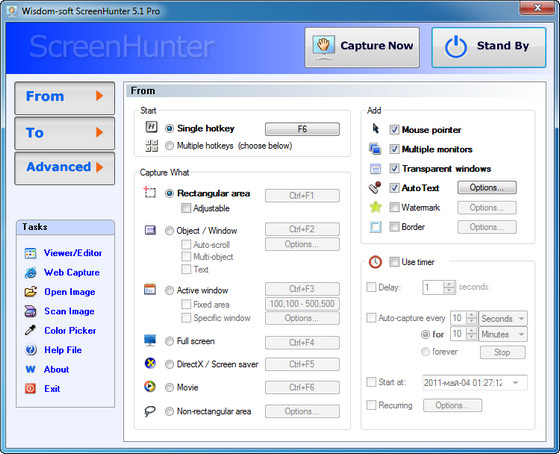Viewport: 560px width, 454px height.
Task: Click the 'for' duration value spinner
Action: pos(472,334)
